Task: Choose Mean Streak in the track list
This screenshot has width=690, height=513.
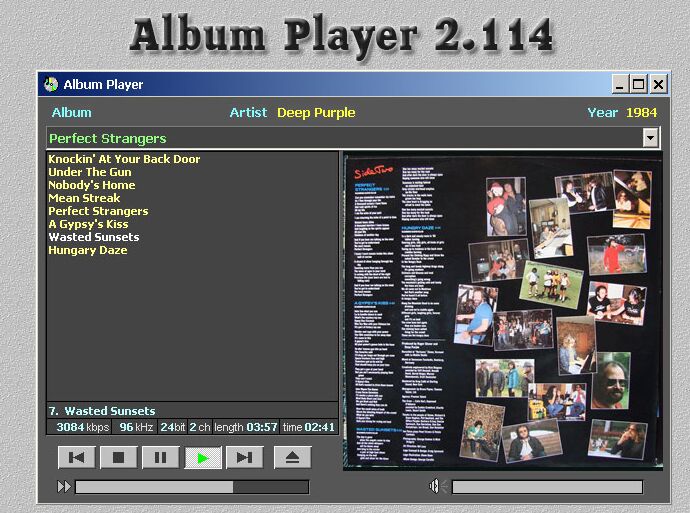Action: point(84,198)
